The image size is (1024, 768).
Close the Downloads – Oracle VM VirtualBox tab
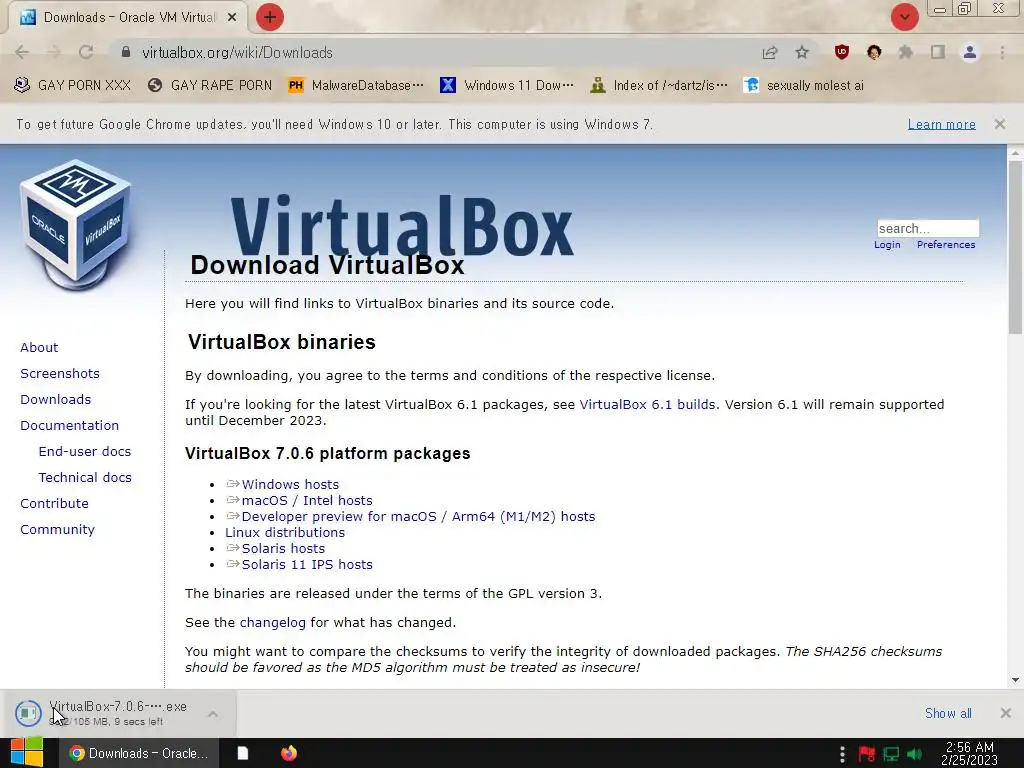(x=232, y=18)
